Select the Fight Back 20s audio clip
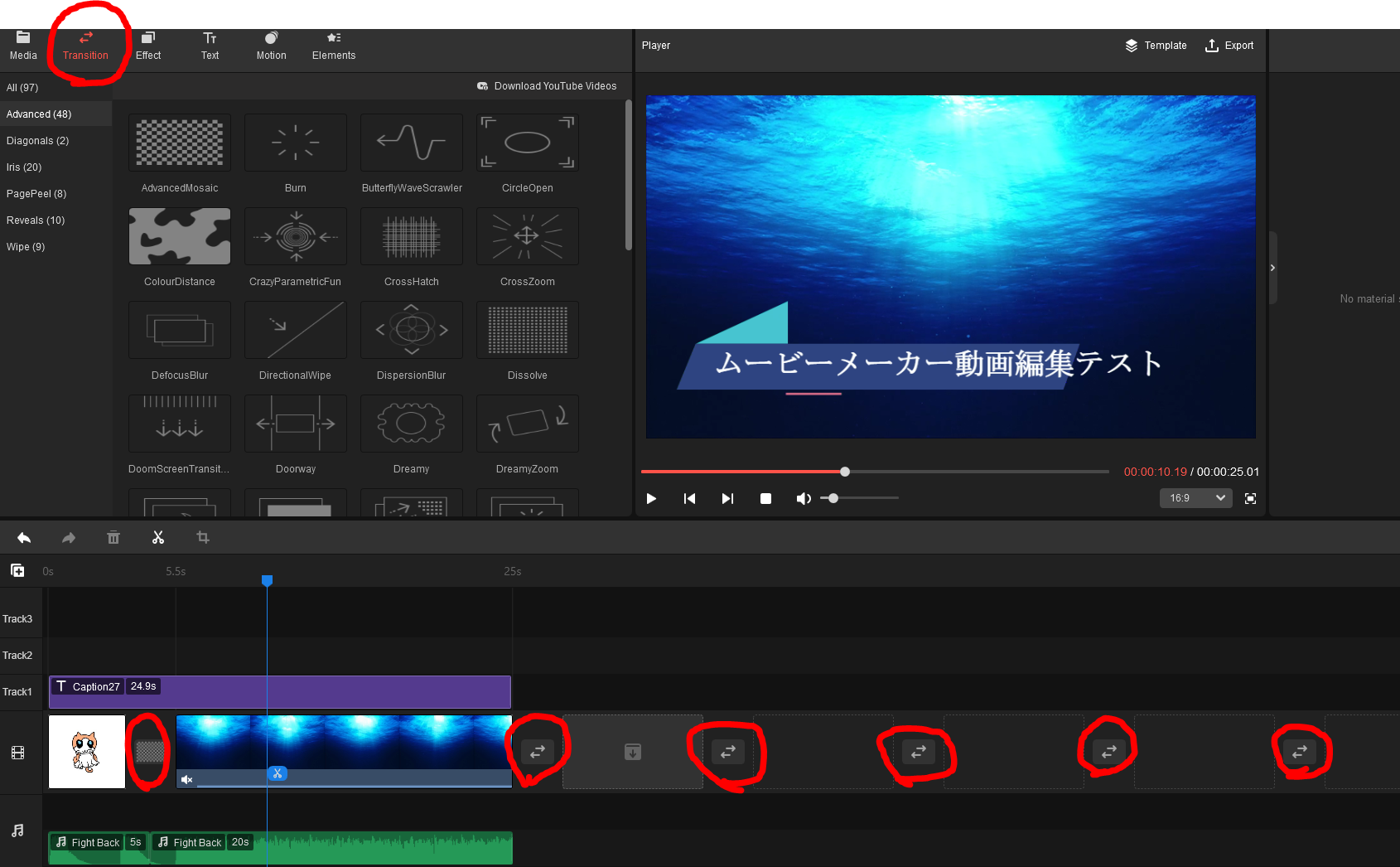Screen dimensions: 1400x867 [332, 848]
